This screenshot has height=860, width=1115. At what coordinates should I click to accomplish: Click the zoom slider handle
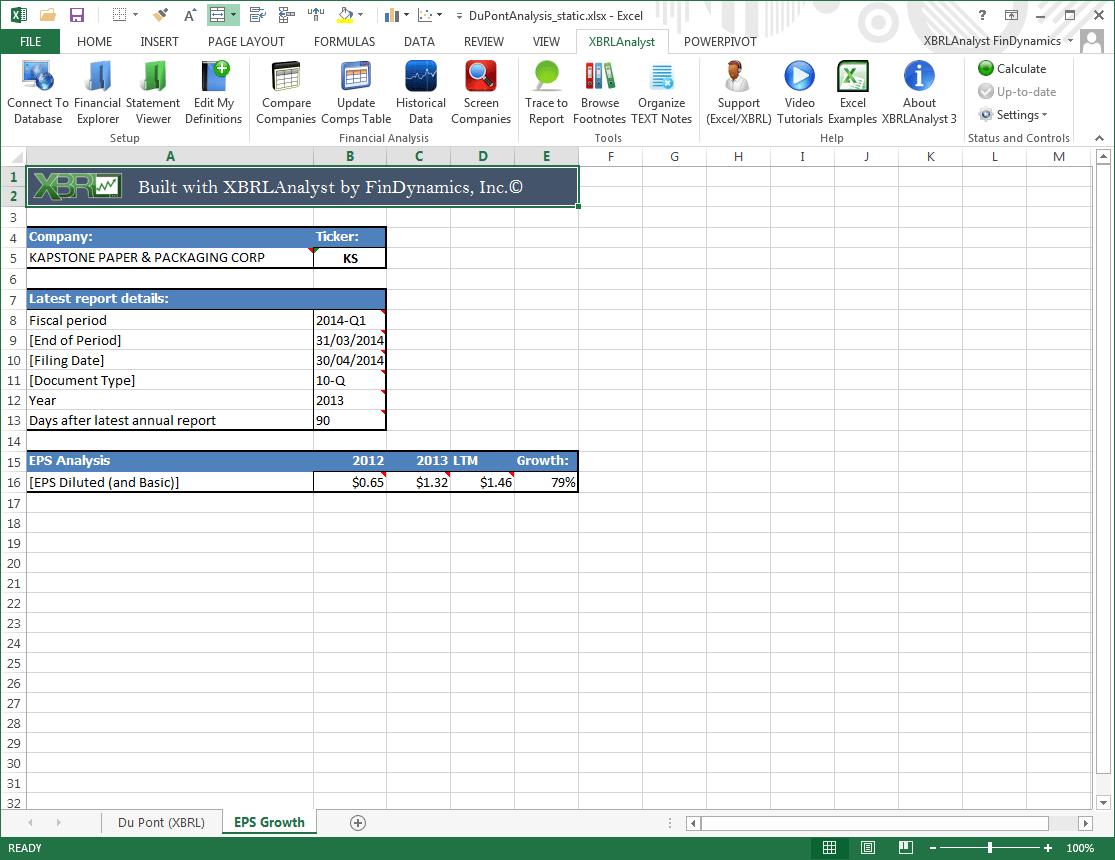click(990, 847)
